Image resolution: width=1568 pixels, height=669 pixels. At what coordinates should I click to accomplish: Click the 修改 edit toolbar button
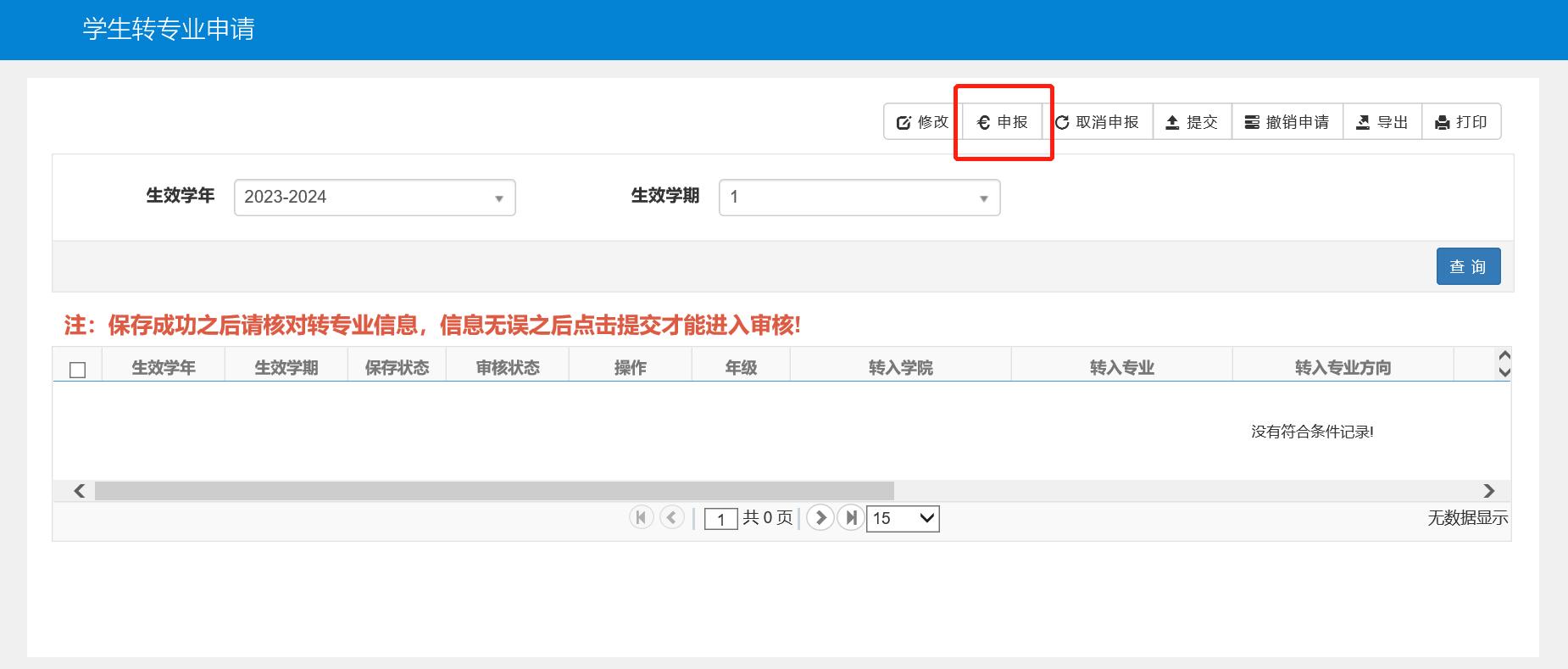tap(923, 122)
